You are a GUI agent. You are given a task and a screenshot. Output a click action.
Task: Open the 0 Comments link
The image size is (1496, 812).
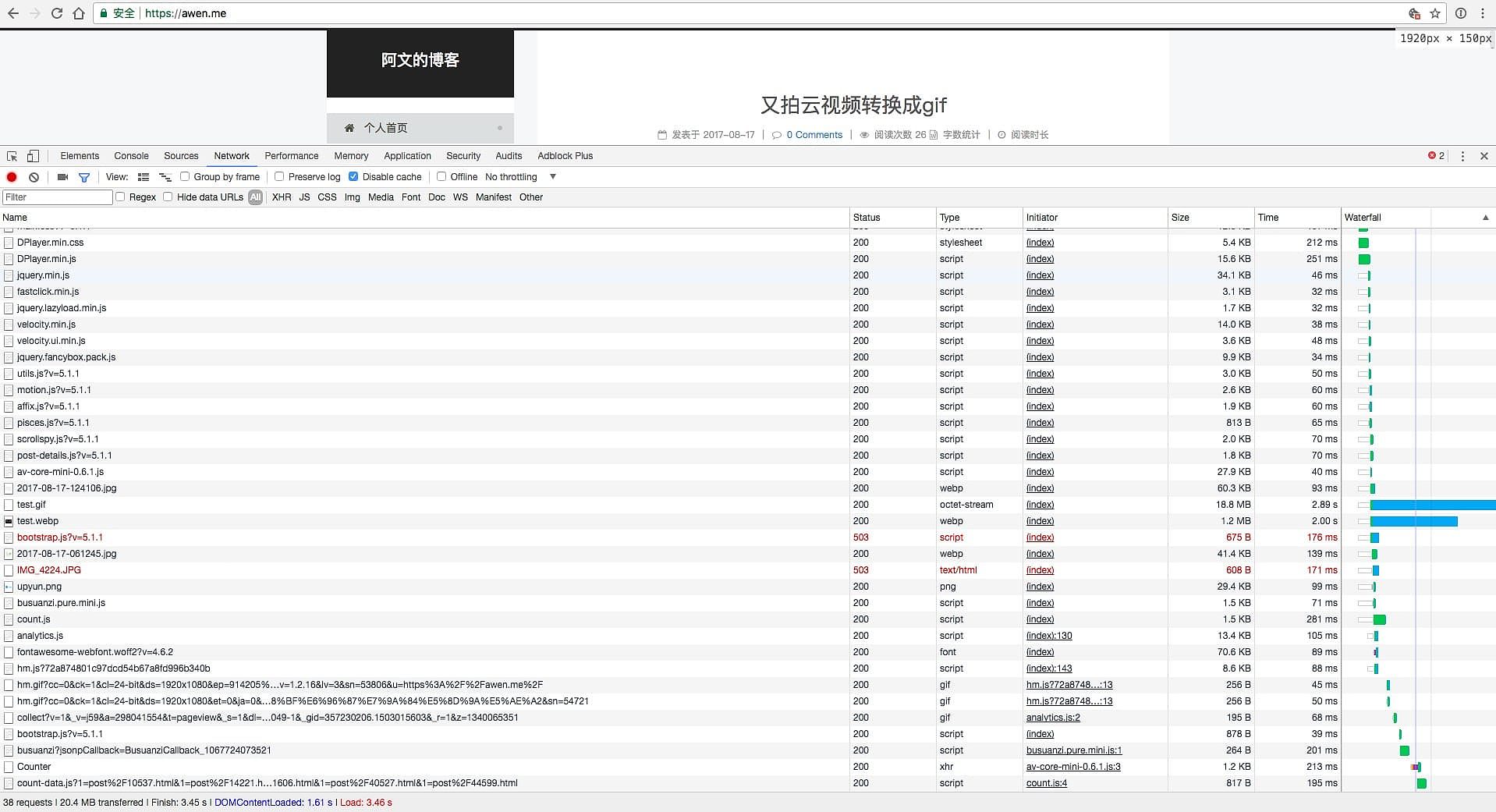pyautogui.click(x=814, y=135)
